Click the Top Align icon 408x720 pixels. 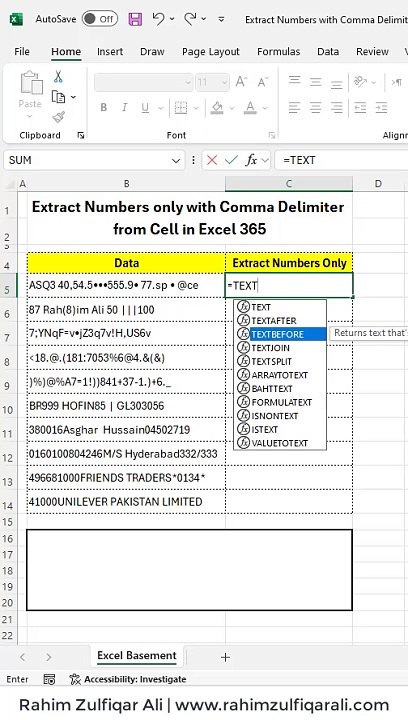pyautogui.click(x=294, y=82)
